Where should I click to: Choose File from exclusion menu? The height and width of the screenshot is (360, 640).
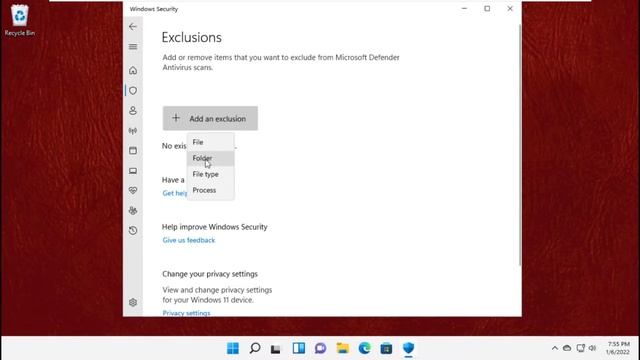[211, 142]
